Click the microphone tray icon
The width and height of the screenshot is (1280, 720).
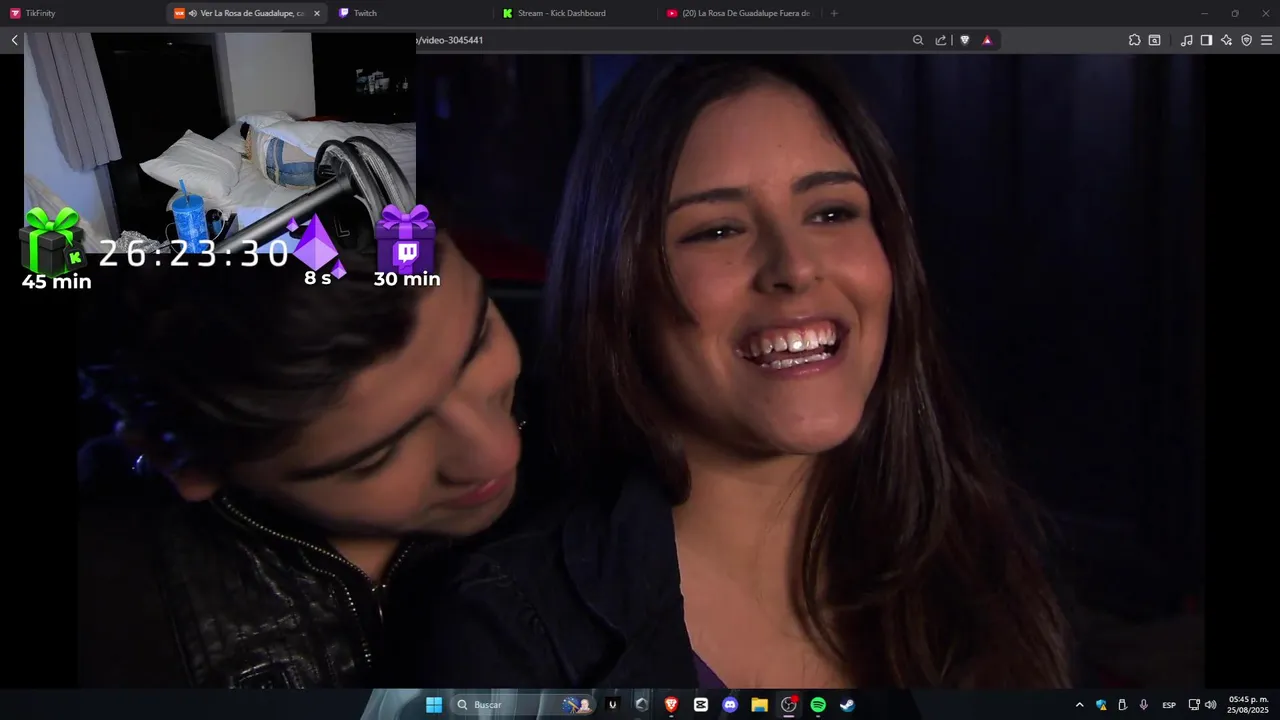1143,705
